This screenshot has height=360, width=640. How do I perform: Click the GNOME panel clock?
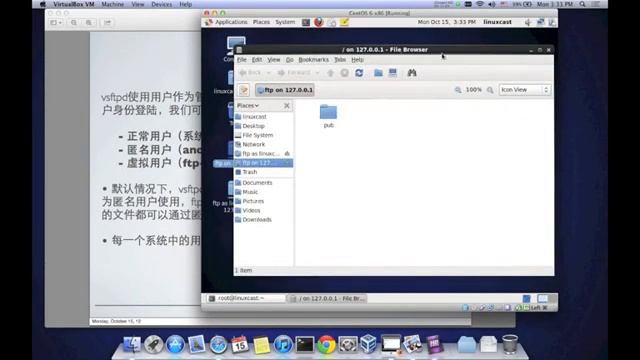(x=447, y=22)
